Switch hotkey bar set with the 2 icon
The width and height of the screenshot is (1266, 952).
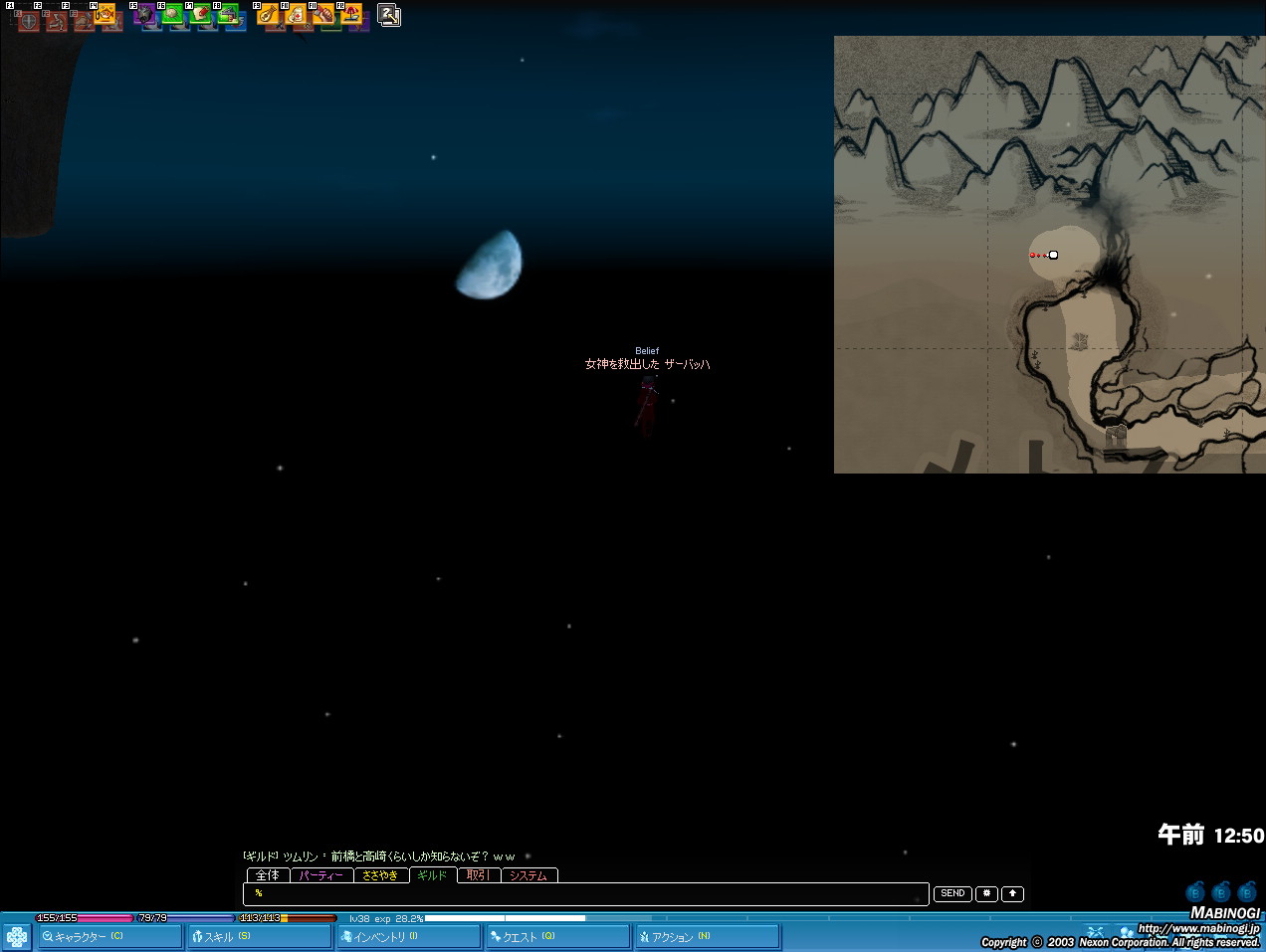click(x=389, y=15)
